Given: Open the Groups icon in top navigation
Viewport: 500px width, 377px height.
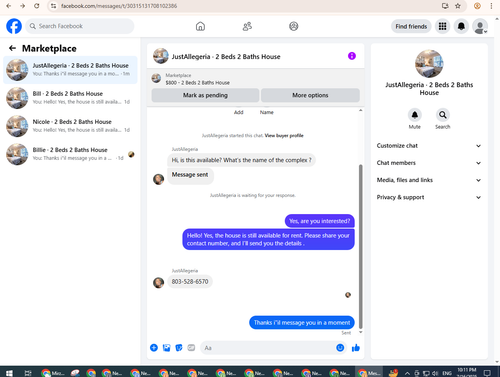Looking at the screenshot, I should [x=293, y=26].
